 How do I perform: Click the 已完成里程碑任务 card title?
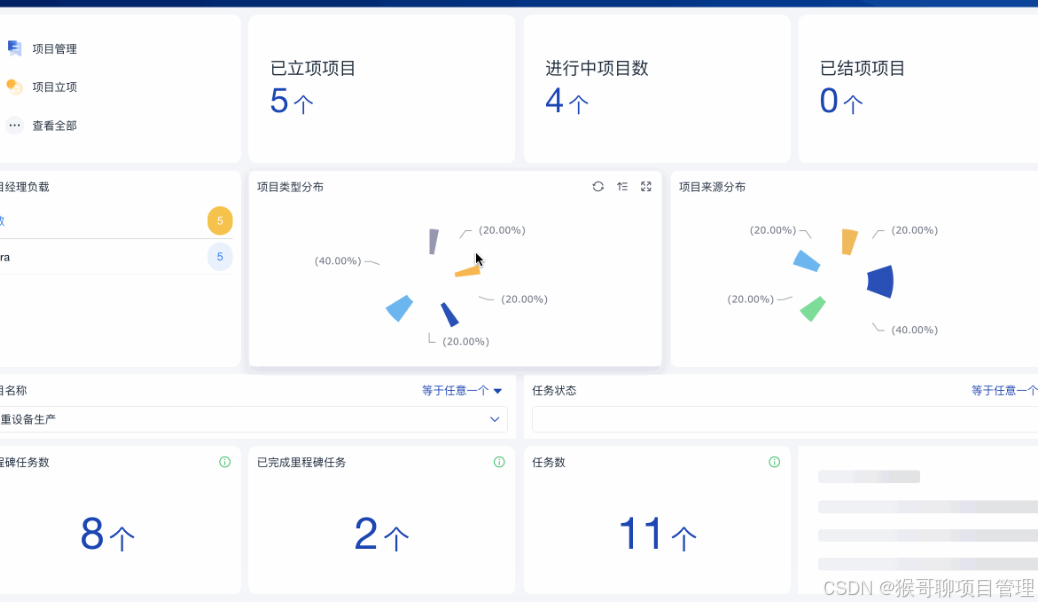pos(301,462)
